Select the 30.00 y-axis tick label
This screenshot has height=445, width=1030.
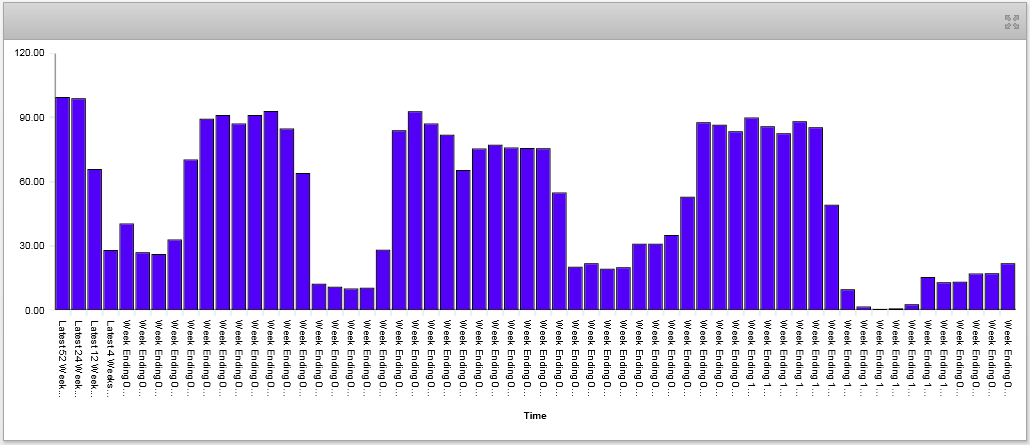33,246
